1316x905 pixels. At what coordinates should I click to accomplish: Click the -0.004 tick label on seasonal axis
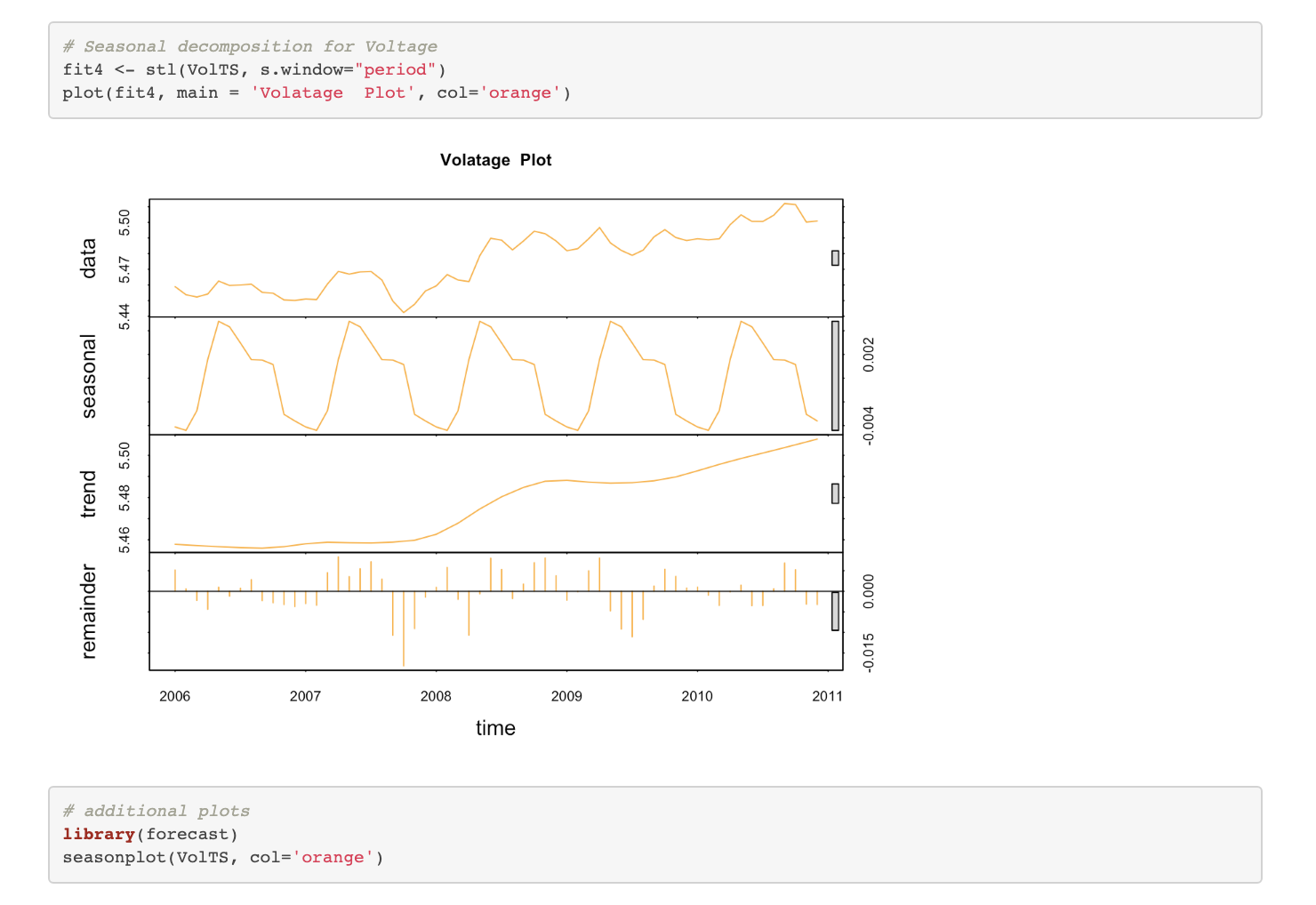pos(869,425)
